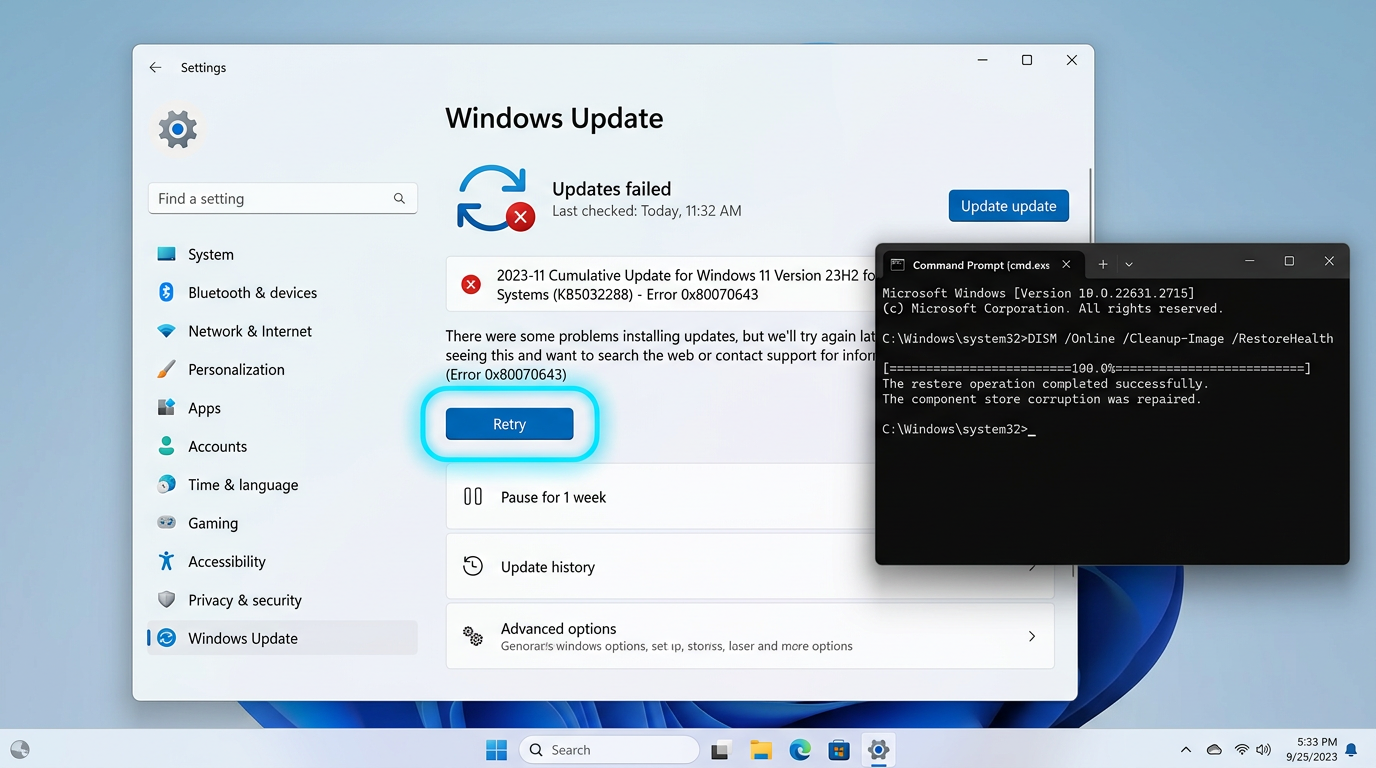Viewport: 1376px width, 768px height.
Task: Launch Microsoft Edge from the taskbar
Action: click(800, 749)
